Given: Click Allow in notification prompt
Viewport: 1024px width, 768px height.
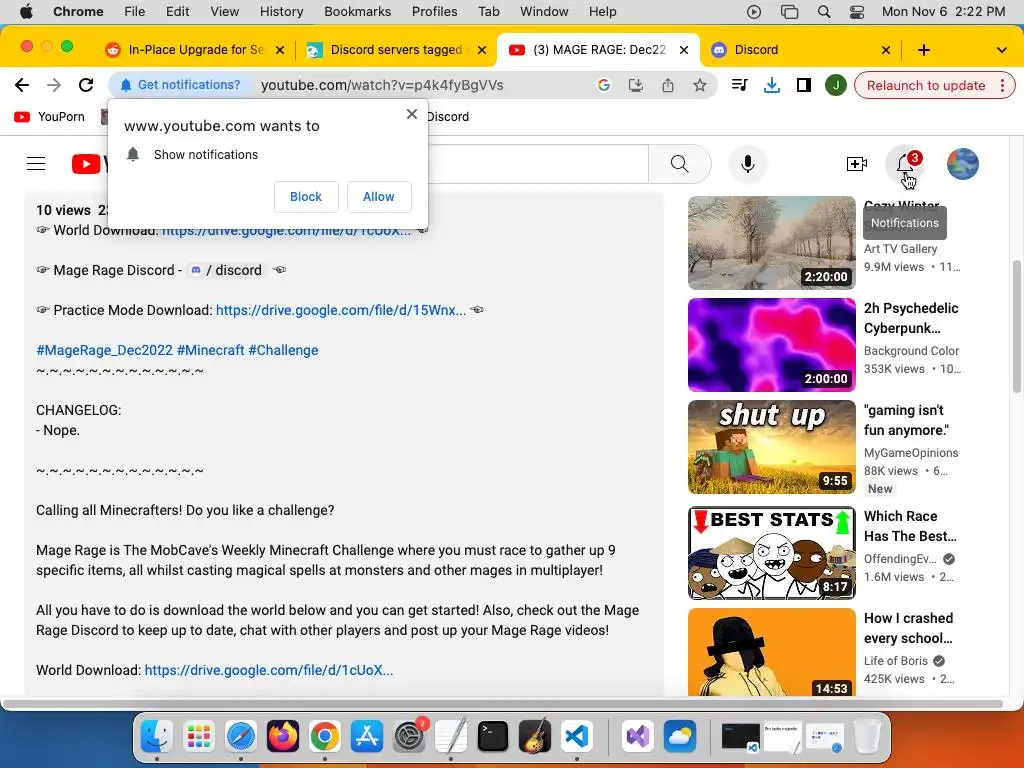Looking at the screenshot, I should (379, 197).
